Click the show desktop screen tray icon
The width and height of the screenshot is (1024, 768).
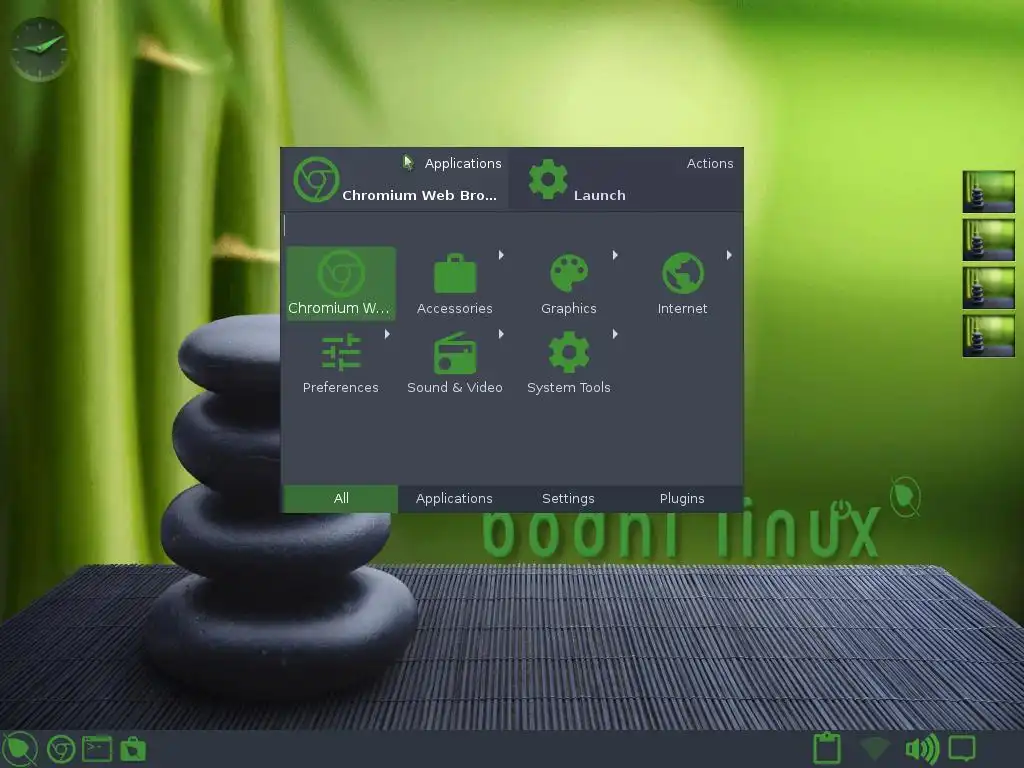[x=962, y=748]
